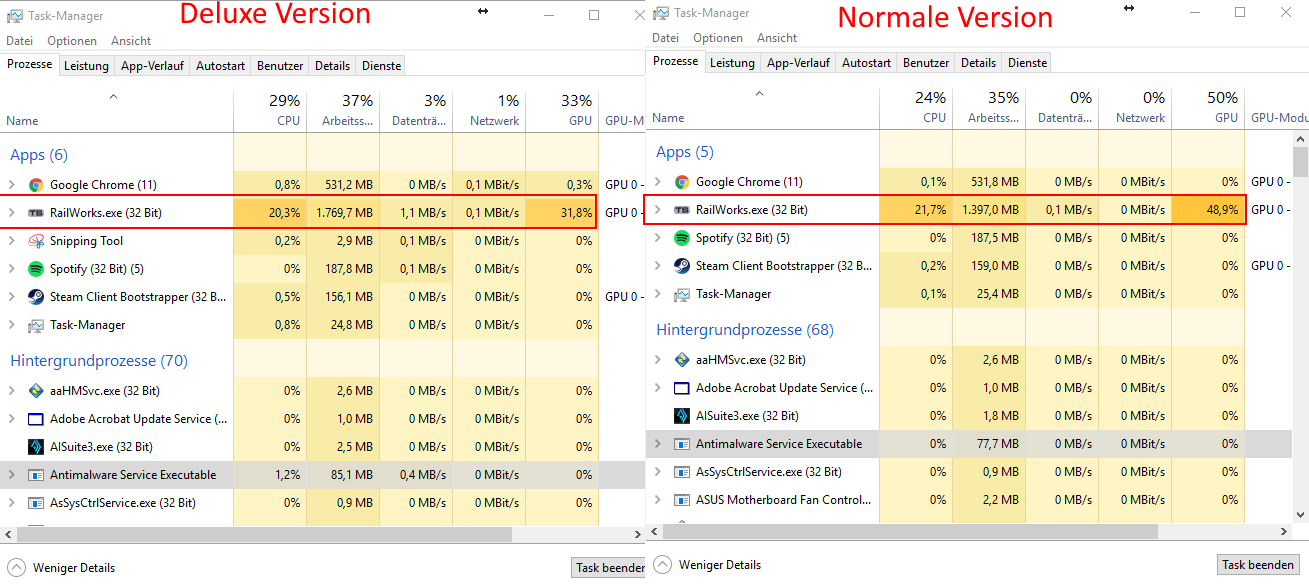Click RailWorks.exe icon in right window

(x=682, y=210)
